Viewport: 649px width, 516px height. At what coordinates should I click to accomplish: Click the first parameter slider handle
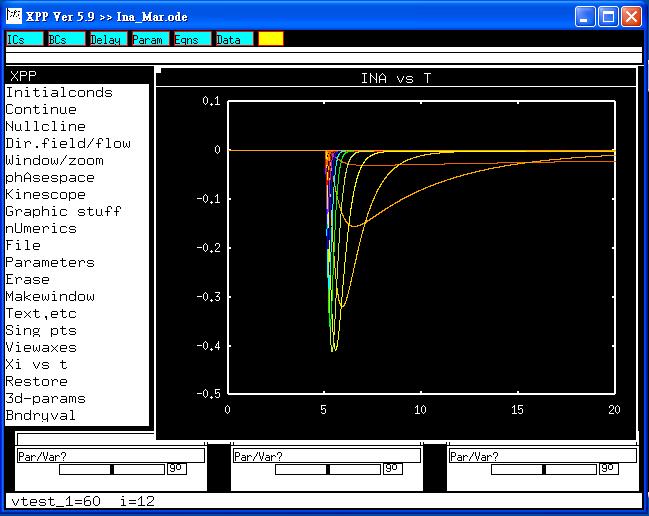coord(112,469)
